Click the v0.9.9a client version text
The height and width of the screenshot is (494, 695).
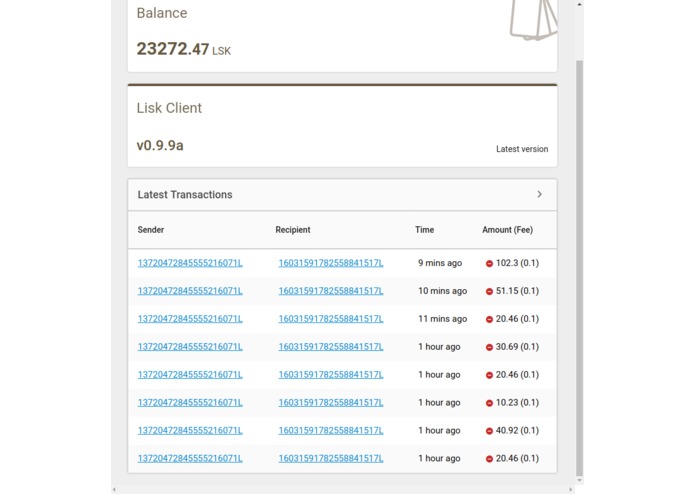(160, 145)
